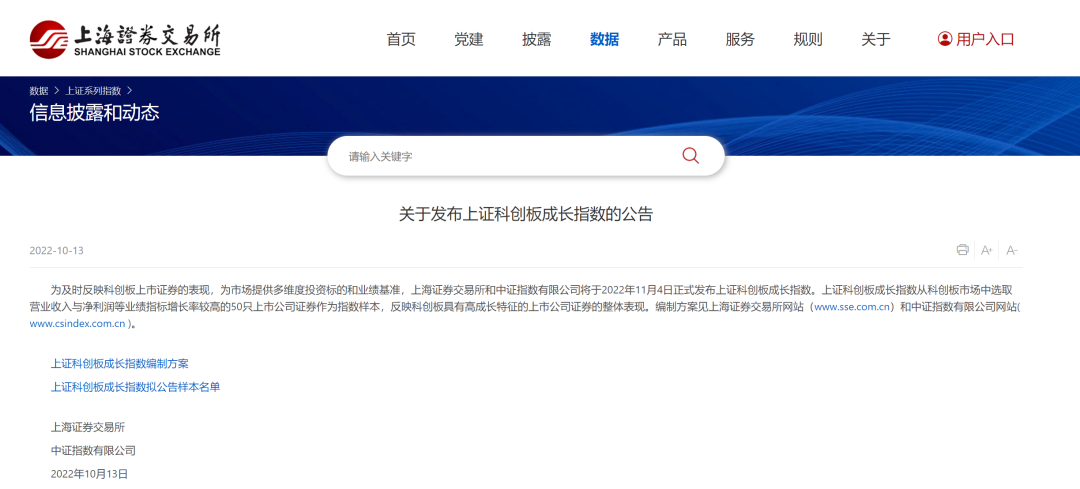Viewport: 1080px width, 489px height.
Task: Click the 信息披露和动态 page heading
Action: click(x=94, y=112)
